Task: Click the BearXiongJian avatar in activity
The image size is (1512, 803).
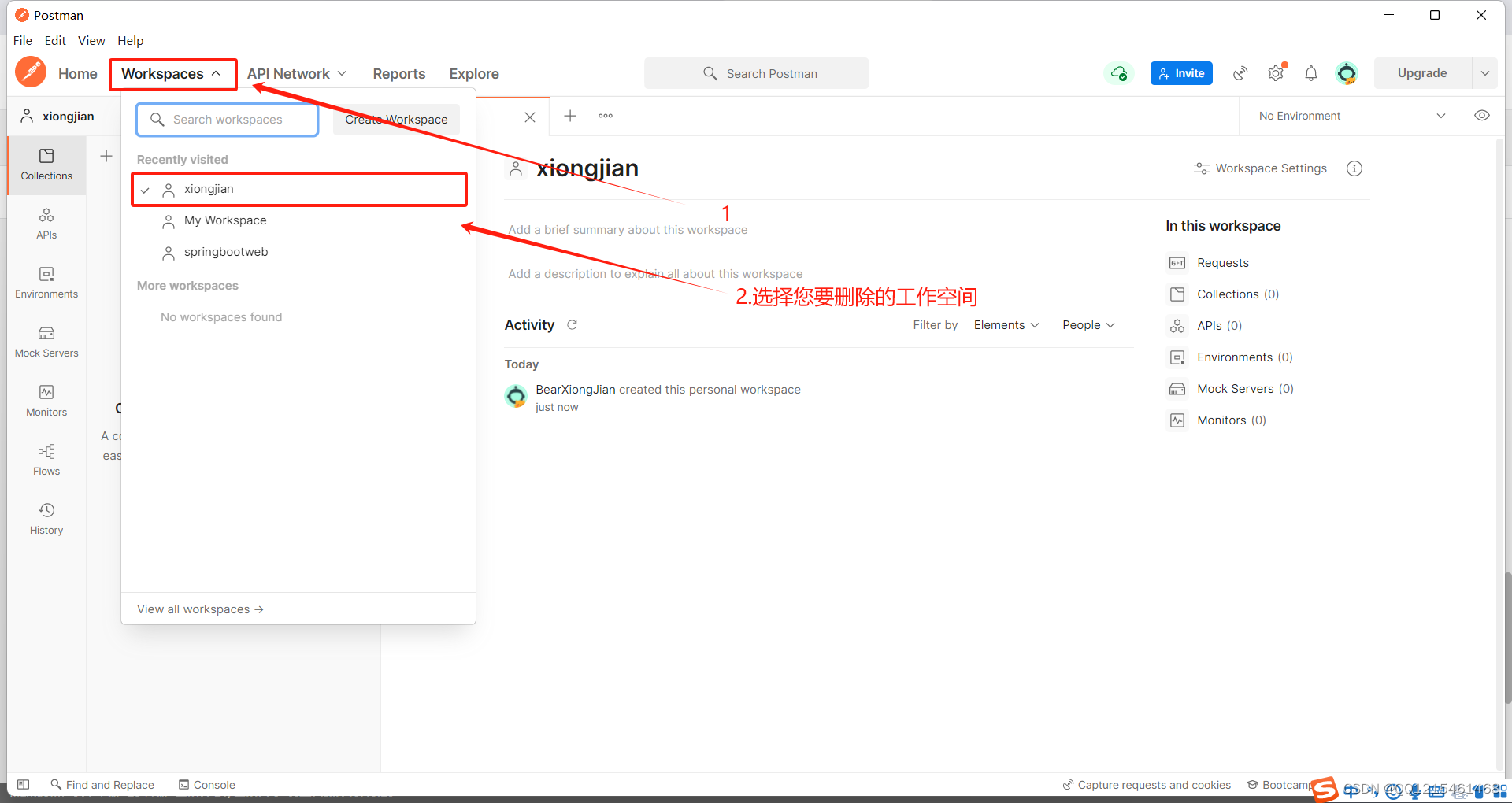Action: coord(516,396)
